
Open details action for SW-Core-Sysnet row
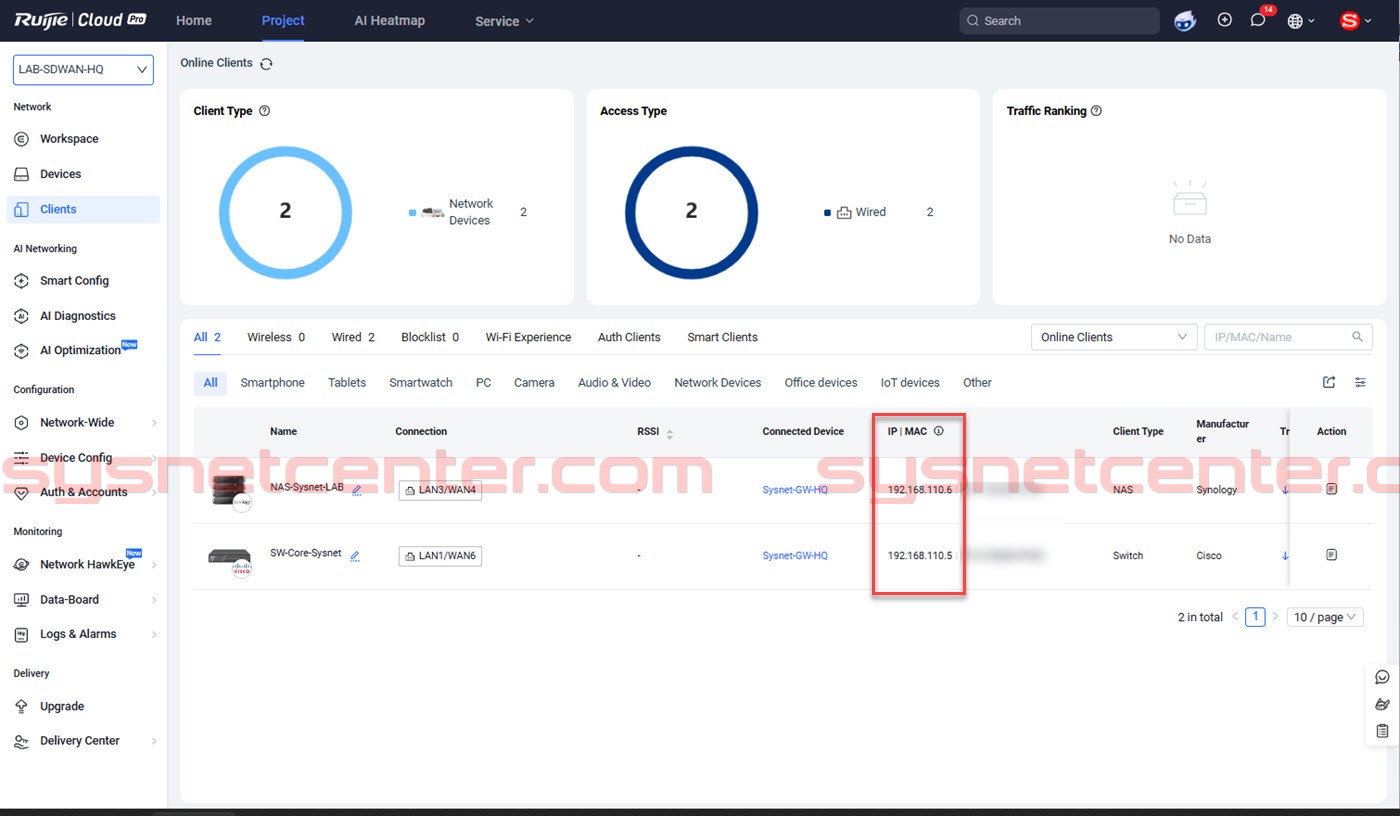point(1331,554)
